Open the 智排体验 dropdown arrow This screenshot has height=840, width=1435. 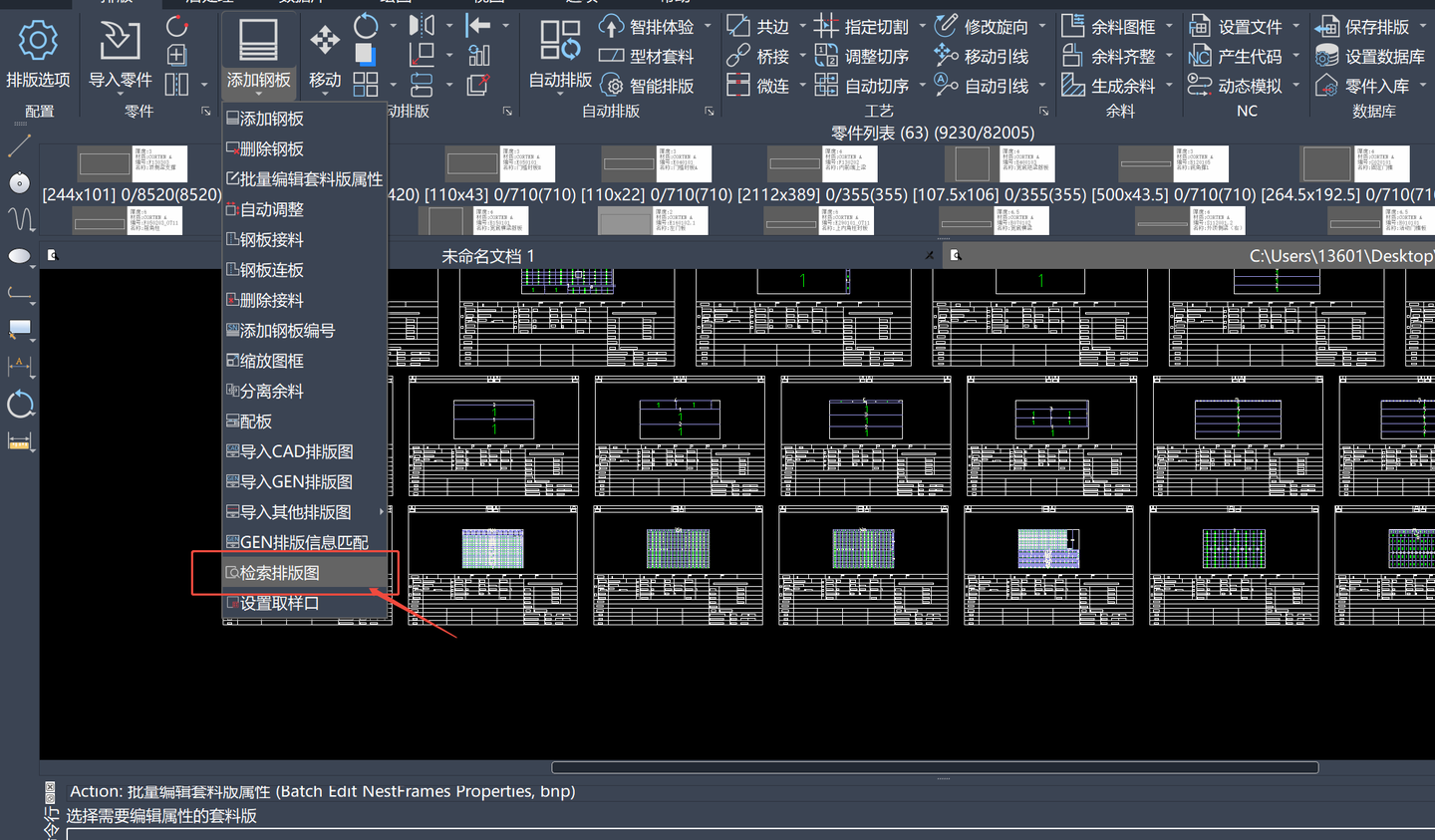708,26
